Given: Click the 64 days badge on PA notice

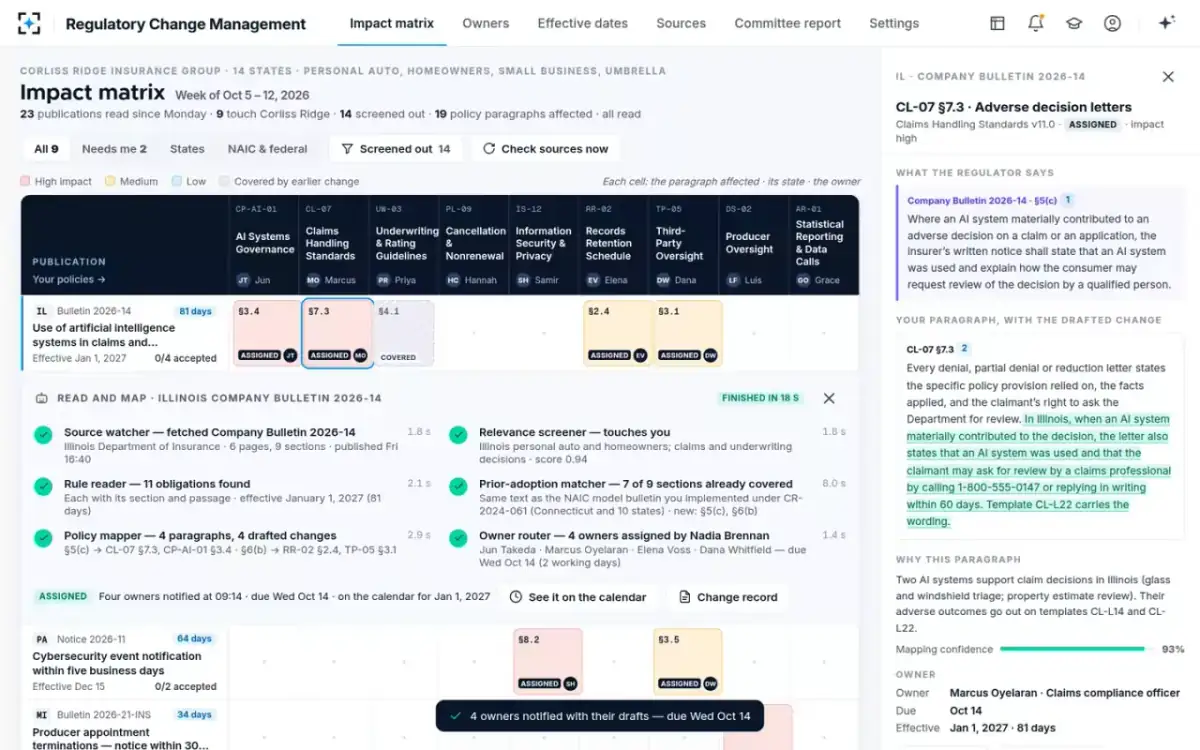Looking at the screenshot, I should point(195,639).
